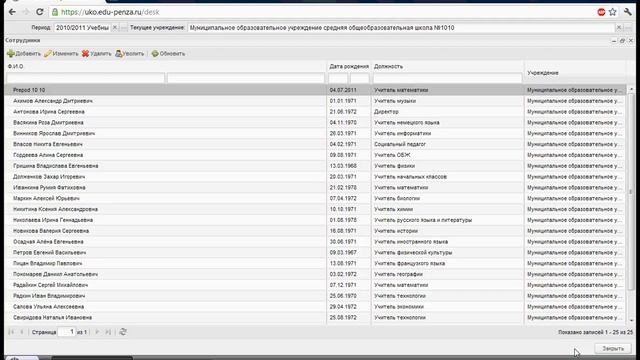Click the Учитель начальных классов cell
The width and height of the screenshot is (640, 360).
[x=448, y=177]
